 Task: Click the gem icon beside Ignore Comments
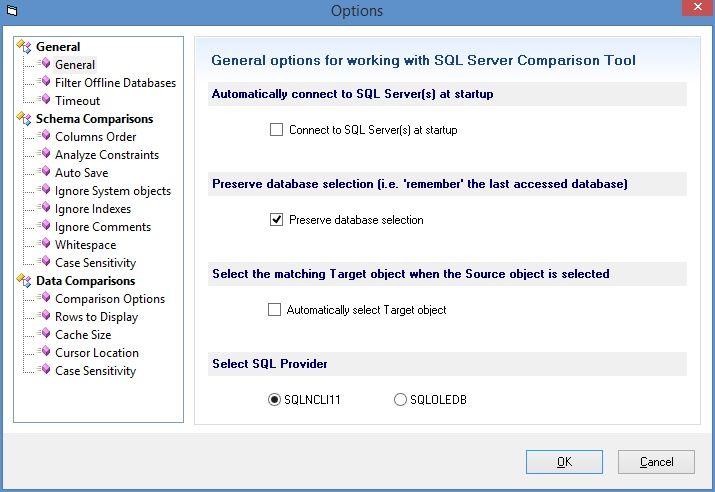pos(45,226)
